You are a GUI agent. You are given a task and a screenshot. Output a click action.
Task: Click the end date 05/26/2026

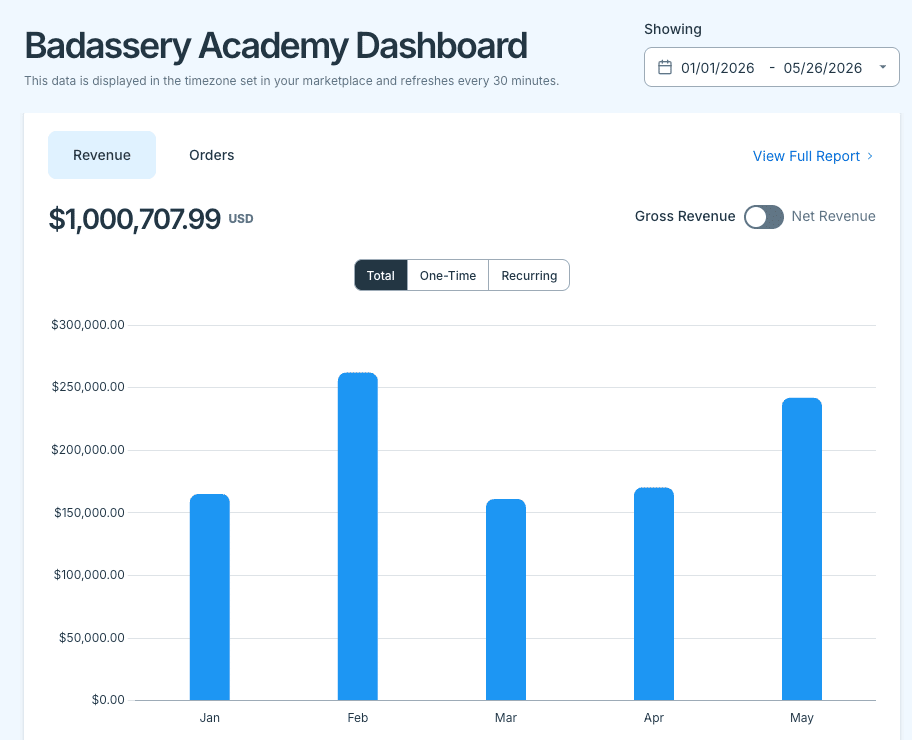822,68
